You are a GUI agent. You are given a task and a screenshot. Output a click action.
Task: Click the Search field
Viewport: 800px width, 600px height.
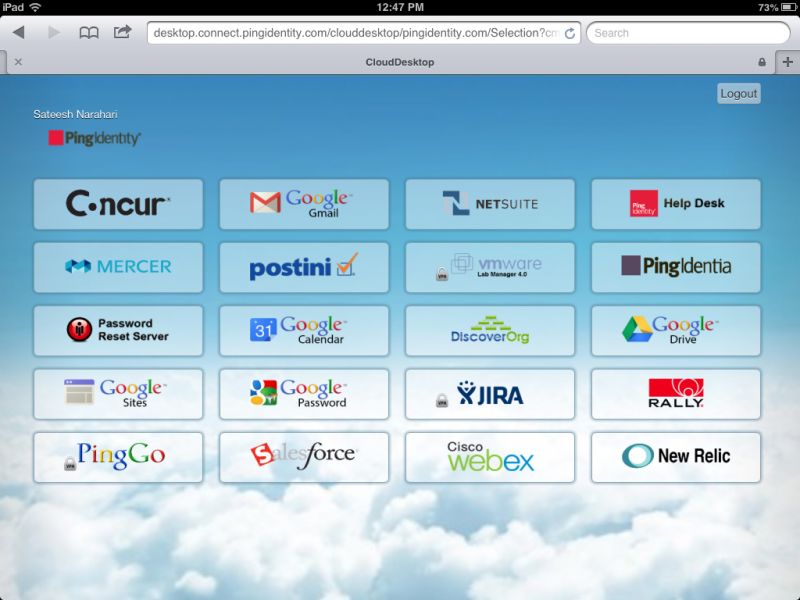pyautogui.click(x=688, y=33)
